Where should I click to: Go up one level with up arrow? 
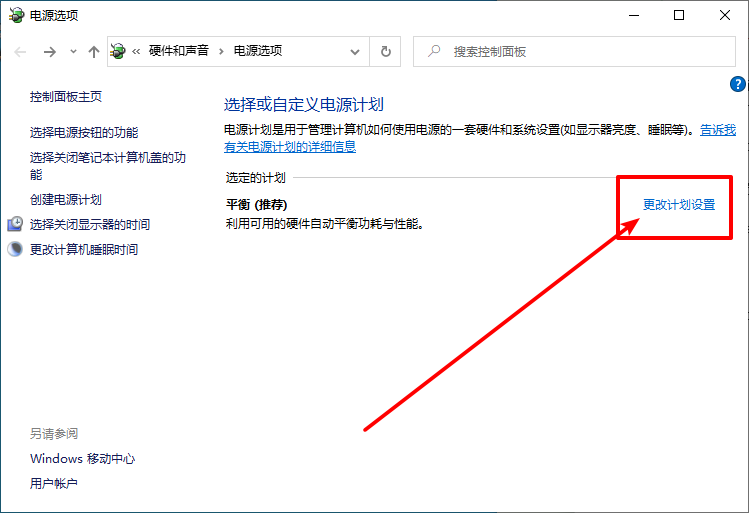(94, 51)
